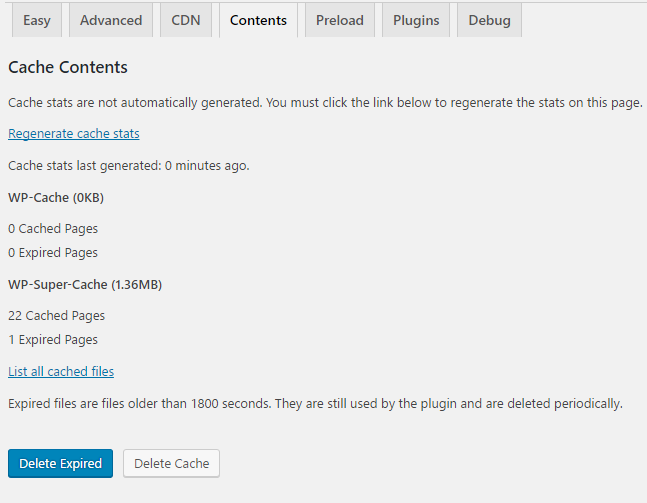Click the 22 Cached Pages text

click(56, 315)
